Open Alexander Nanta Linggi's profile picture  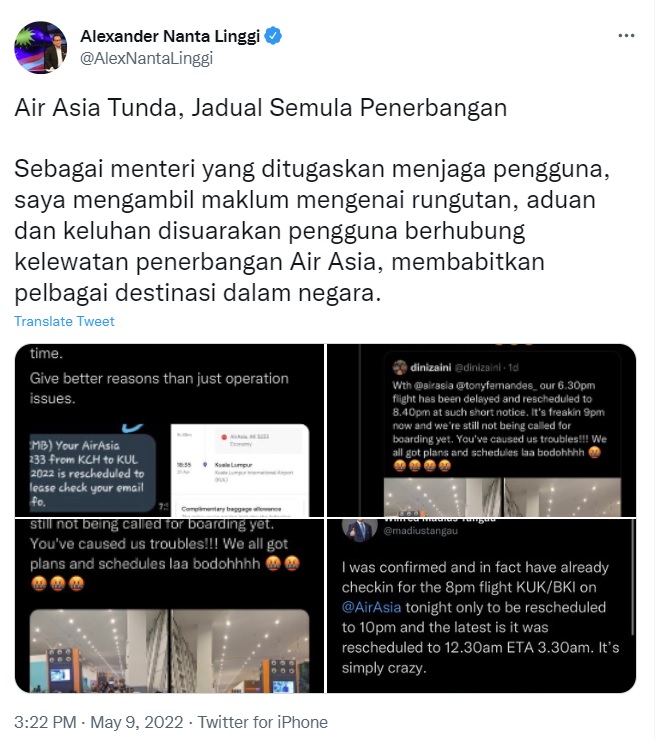pos(41,48)
